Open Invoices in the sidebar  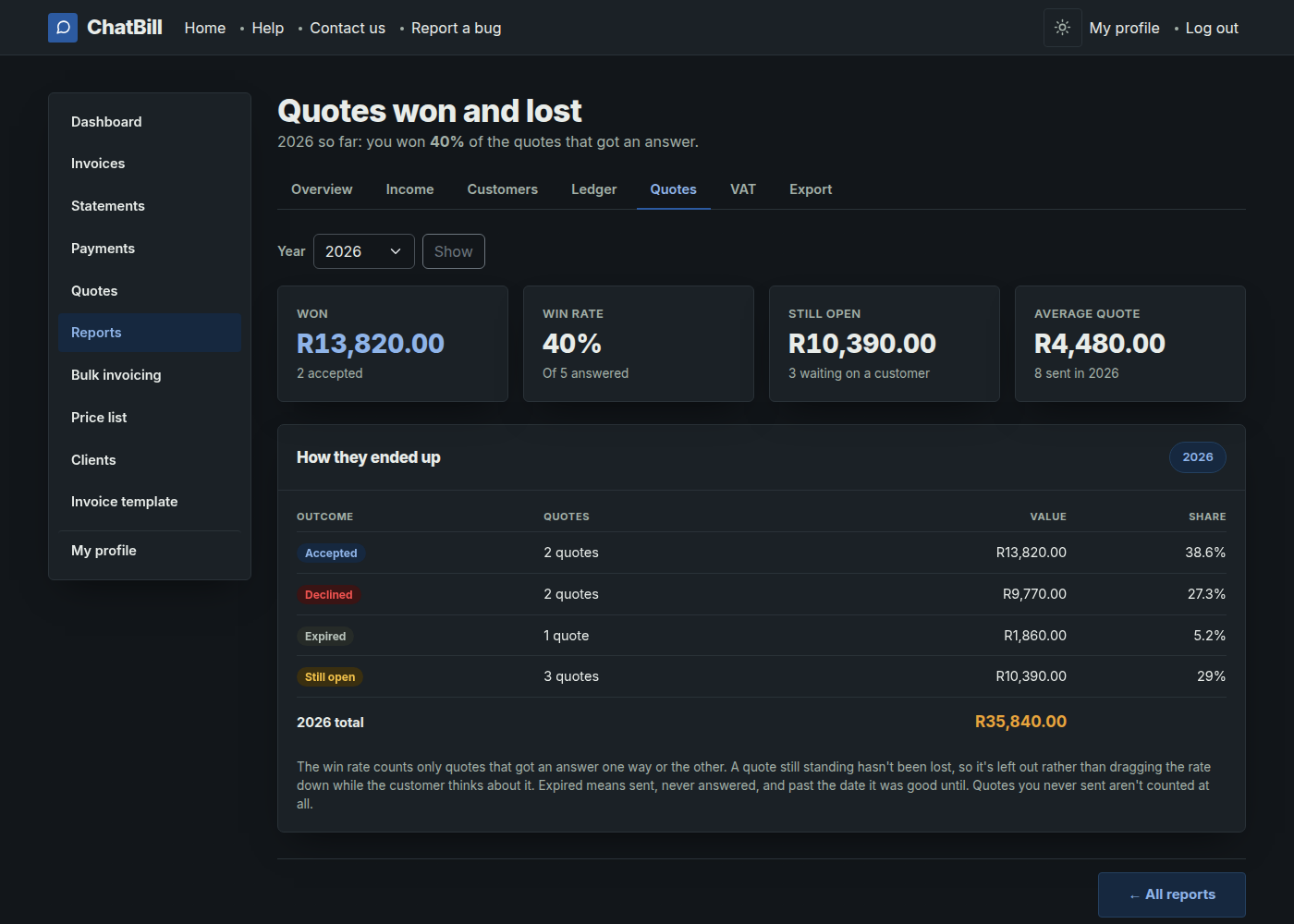(150, 164)
